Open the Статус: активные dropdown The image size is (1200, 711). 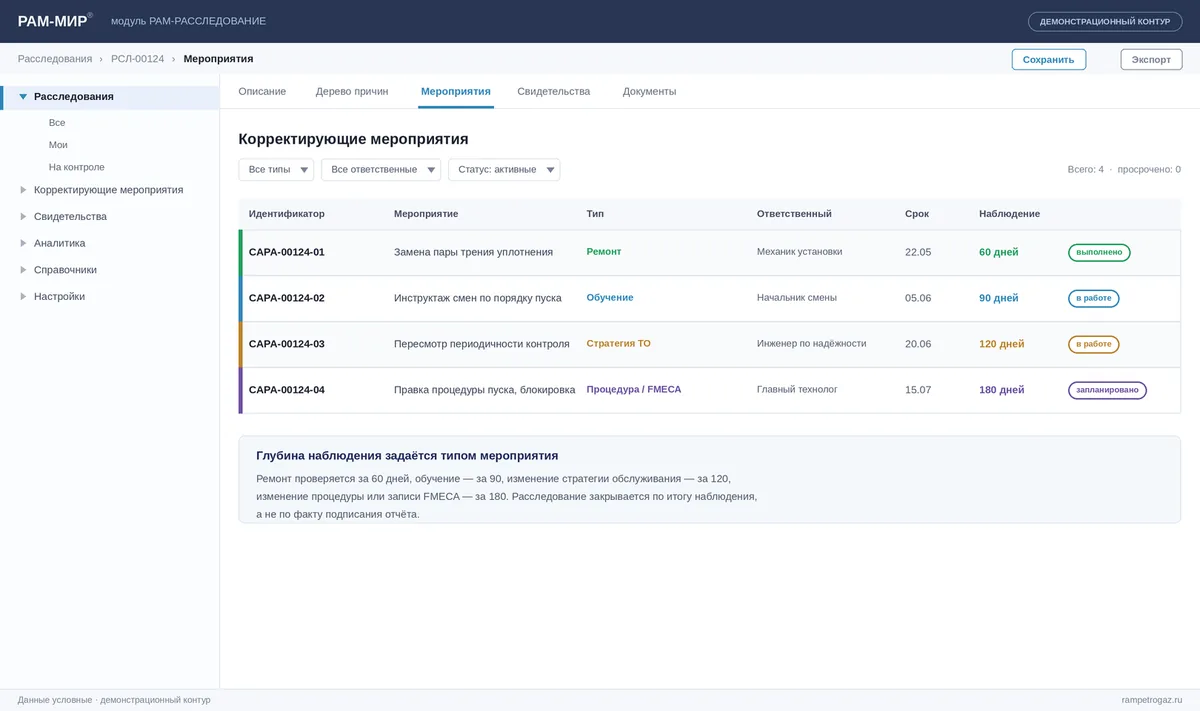504,170
